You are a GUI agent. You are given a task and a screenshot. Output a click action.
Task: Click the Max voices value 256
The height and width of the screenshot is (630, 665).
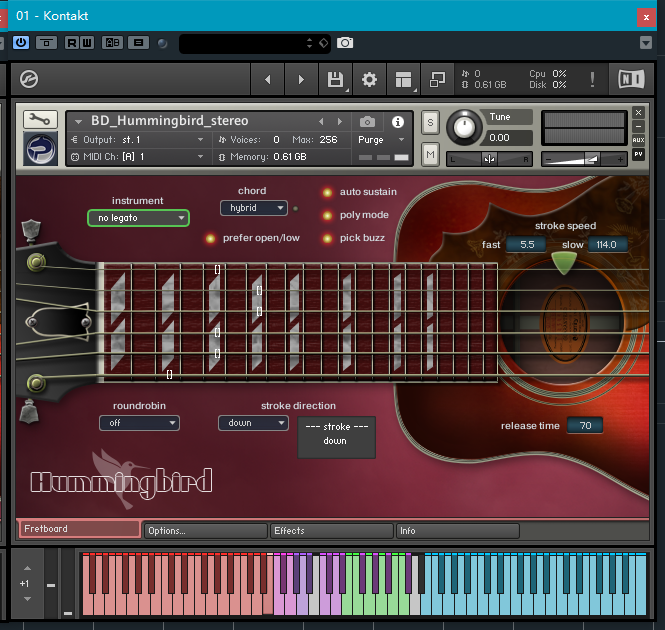(328, 140)
